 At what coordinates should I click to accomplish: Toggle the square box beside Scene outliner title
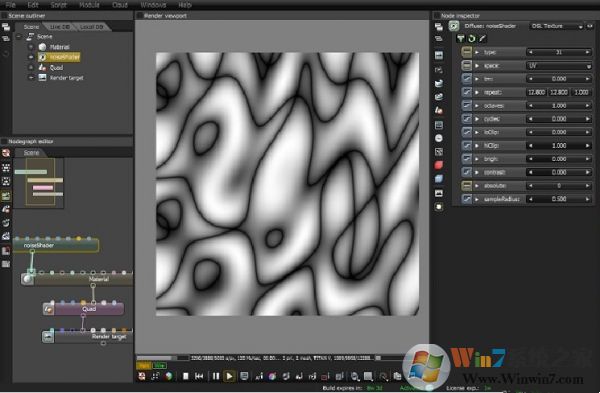[x=4, y=16]
